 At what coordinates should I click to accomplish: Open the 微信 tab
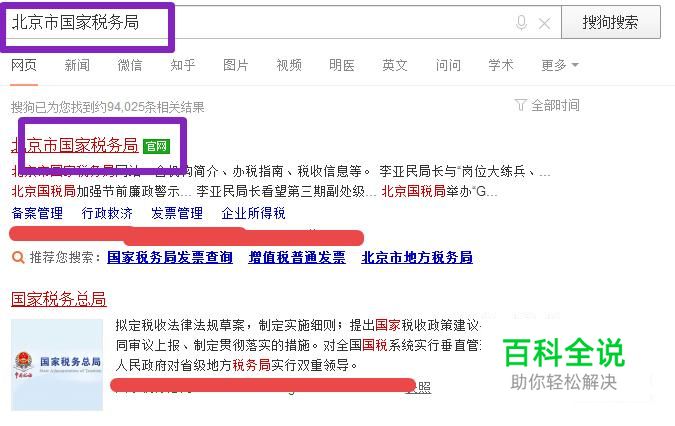click(x=130, y=65)
